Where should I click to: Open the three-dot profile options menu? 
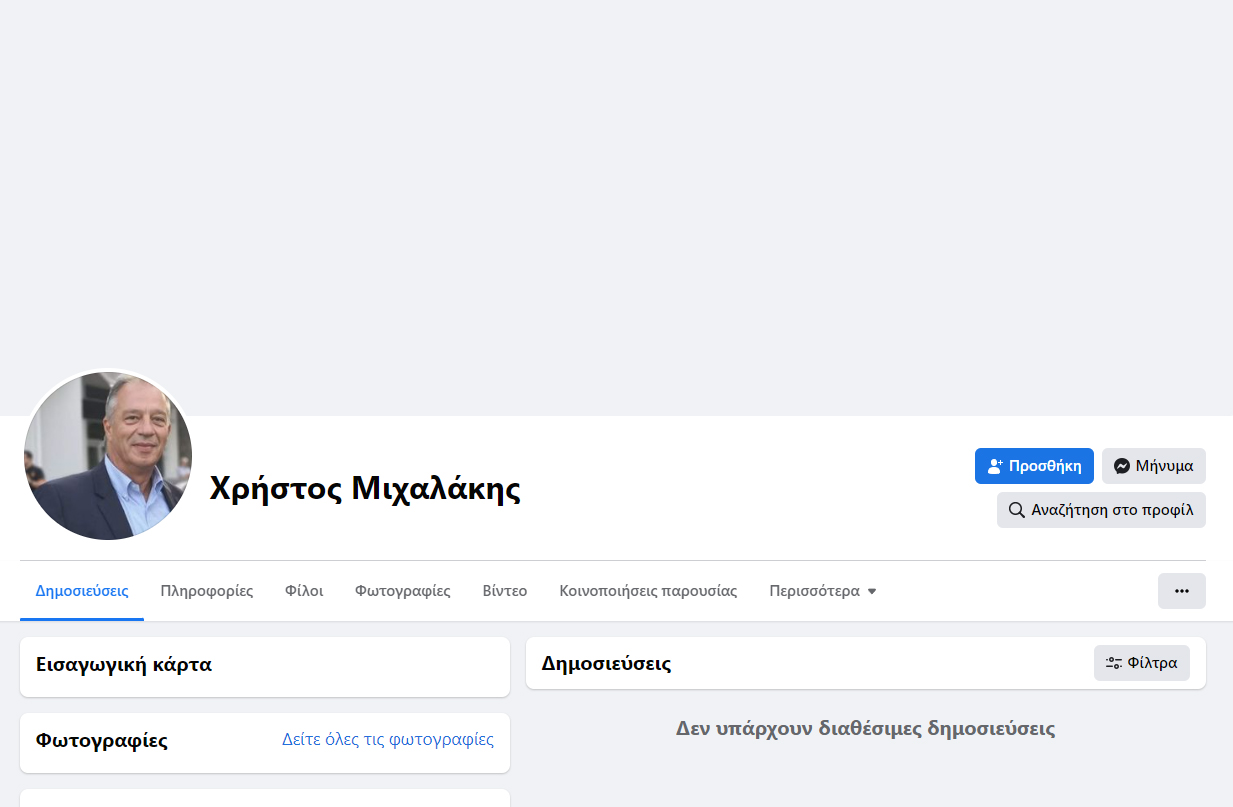[1181, 591]
